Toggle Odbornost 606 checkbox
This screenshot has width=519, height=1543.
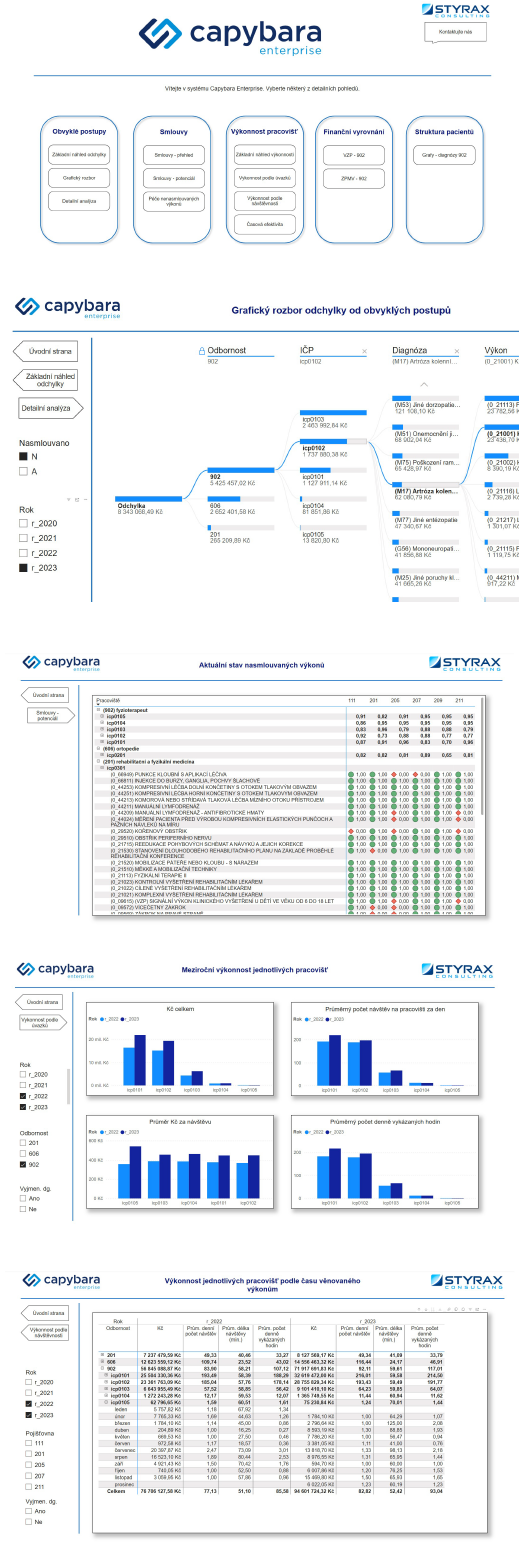pos(23,1152)
